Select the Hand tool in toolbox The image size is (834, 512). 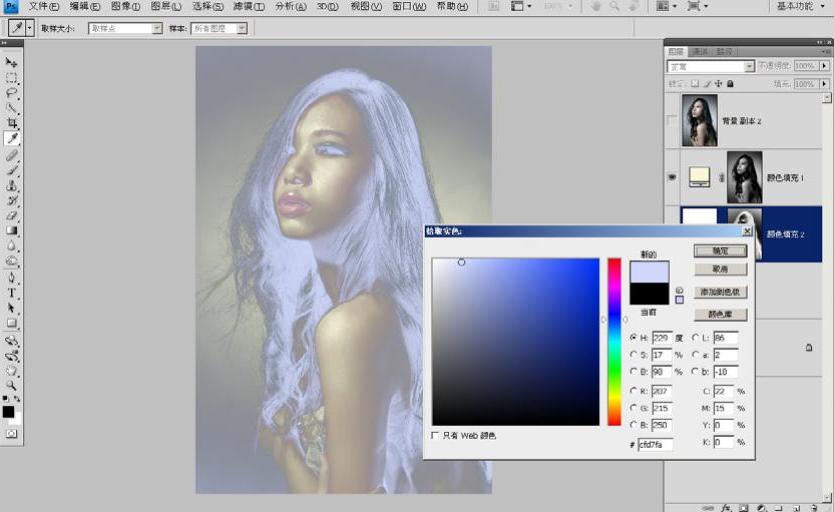(x=11, y=371)
